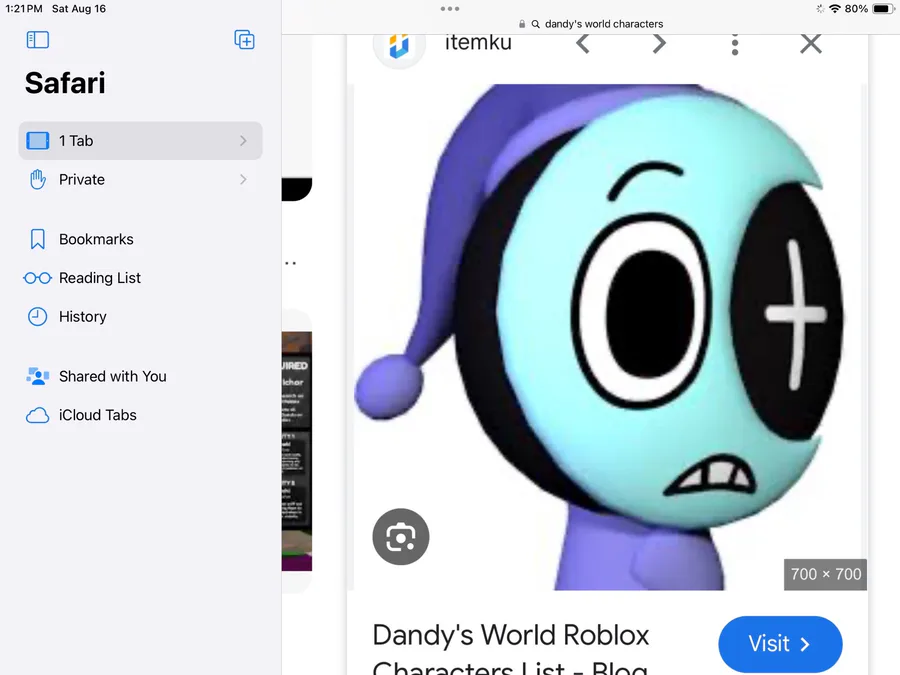Screen dimensions: 900x675
Task: Open the itemku source link
Action: [478, 42]
